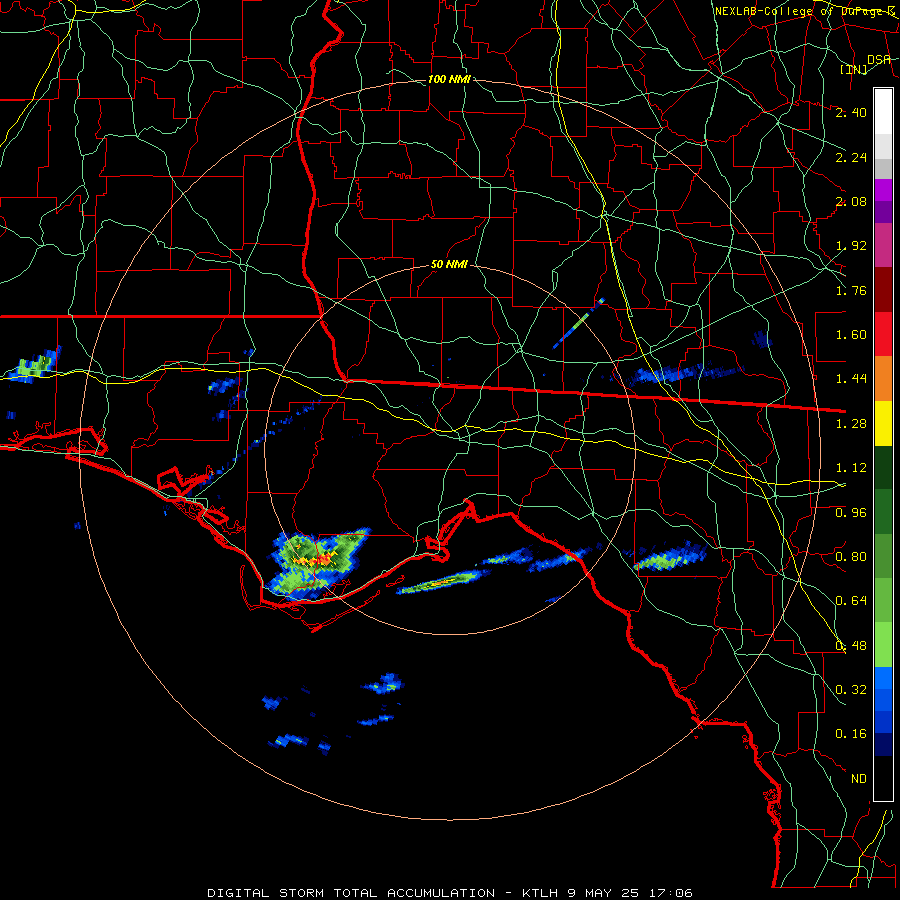Click the 100 NMI range ring label
Screen dimensions: 900x900
coord(449,79)
